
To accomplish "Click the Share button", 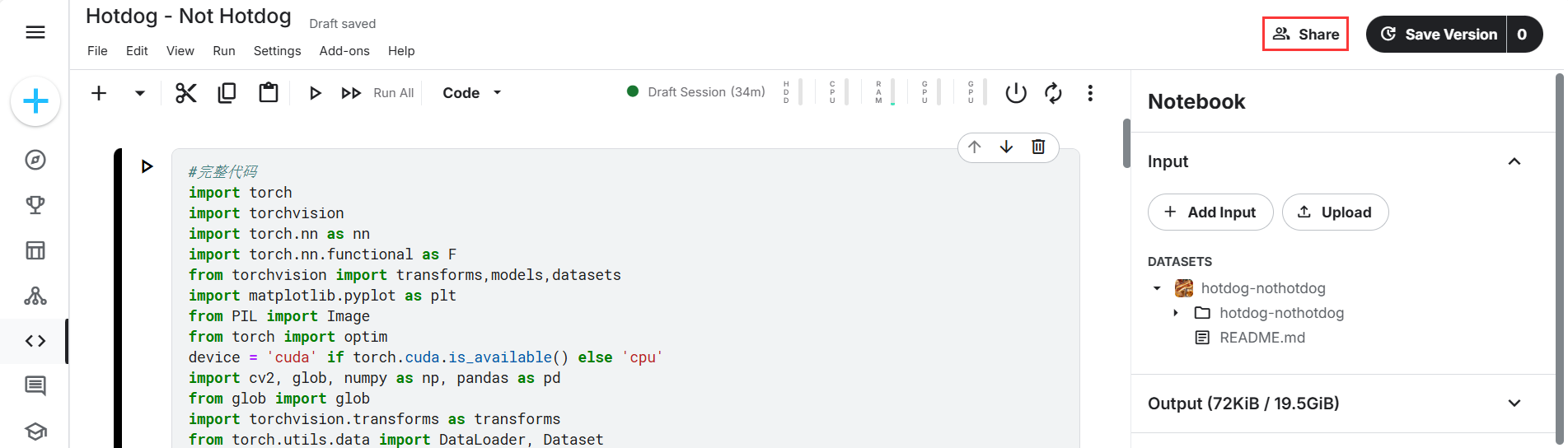I will (x=1305, y=35).
